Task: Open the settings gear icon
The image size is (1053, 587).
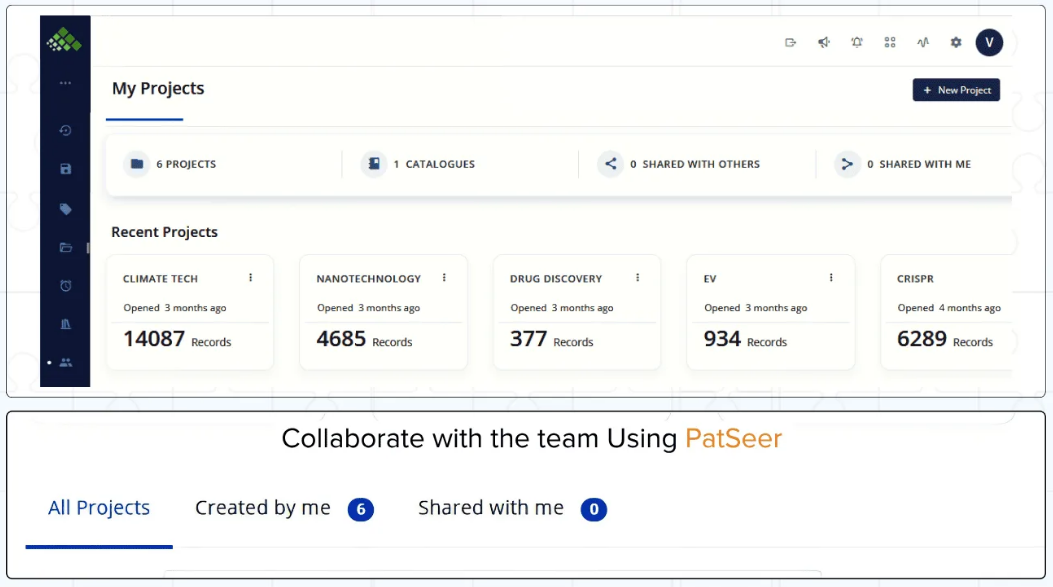Action: pos(956,42)
